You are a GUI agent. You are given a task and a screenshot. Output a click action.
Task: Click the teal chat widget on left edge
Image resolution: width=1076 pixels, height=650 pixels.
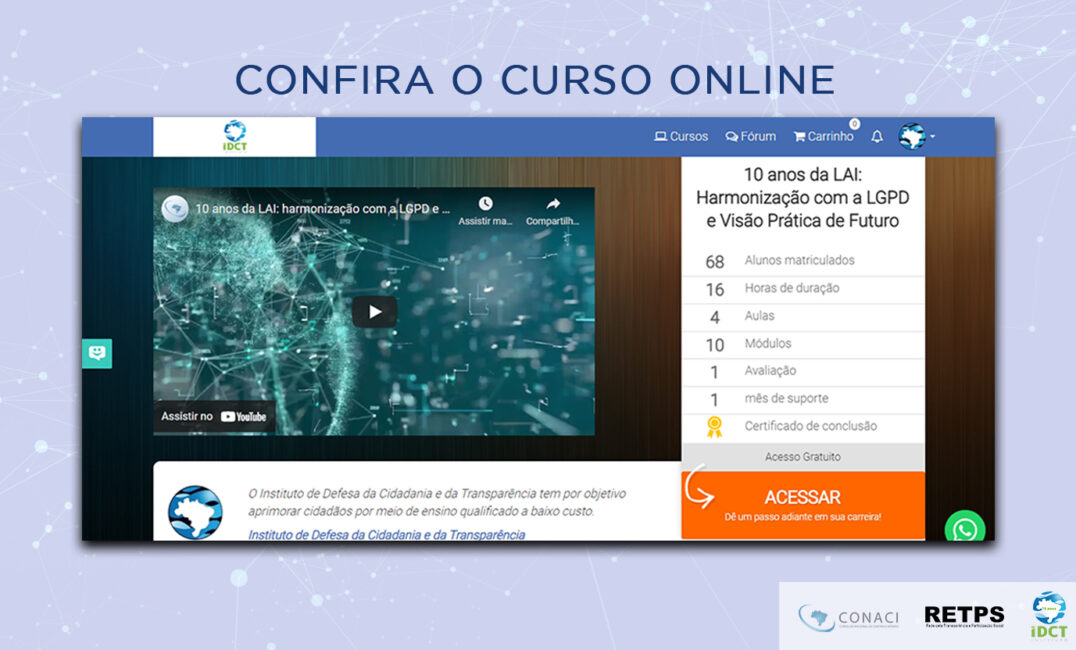click(x=97, y=353)
